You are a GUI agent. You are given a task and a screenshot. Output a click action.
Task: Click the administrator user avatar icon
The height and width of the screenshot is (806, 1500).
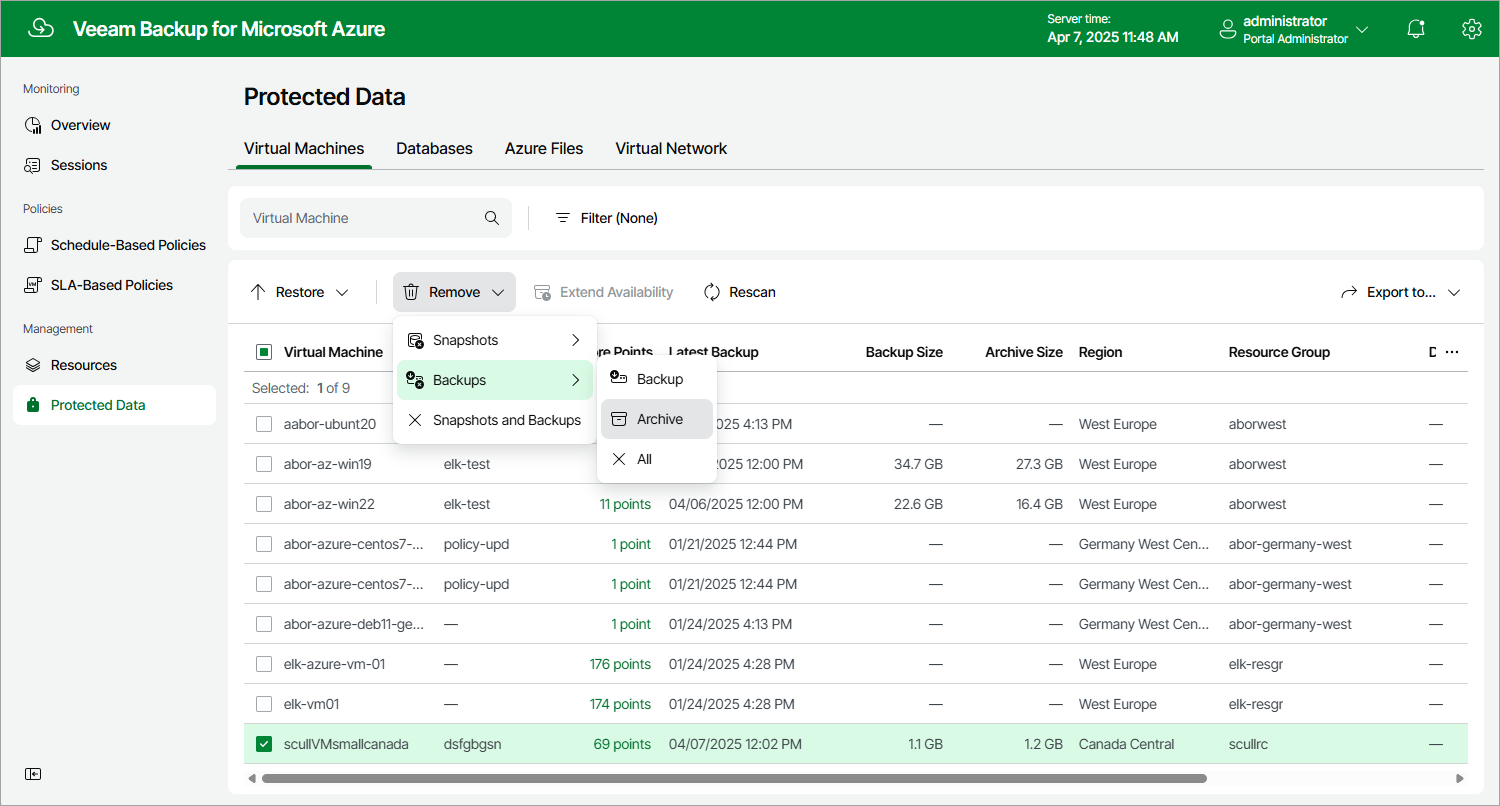click(x=1228, y=30)
